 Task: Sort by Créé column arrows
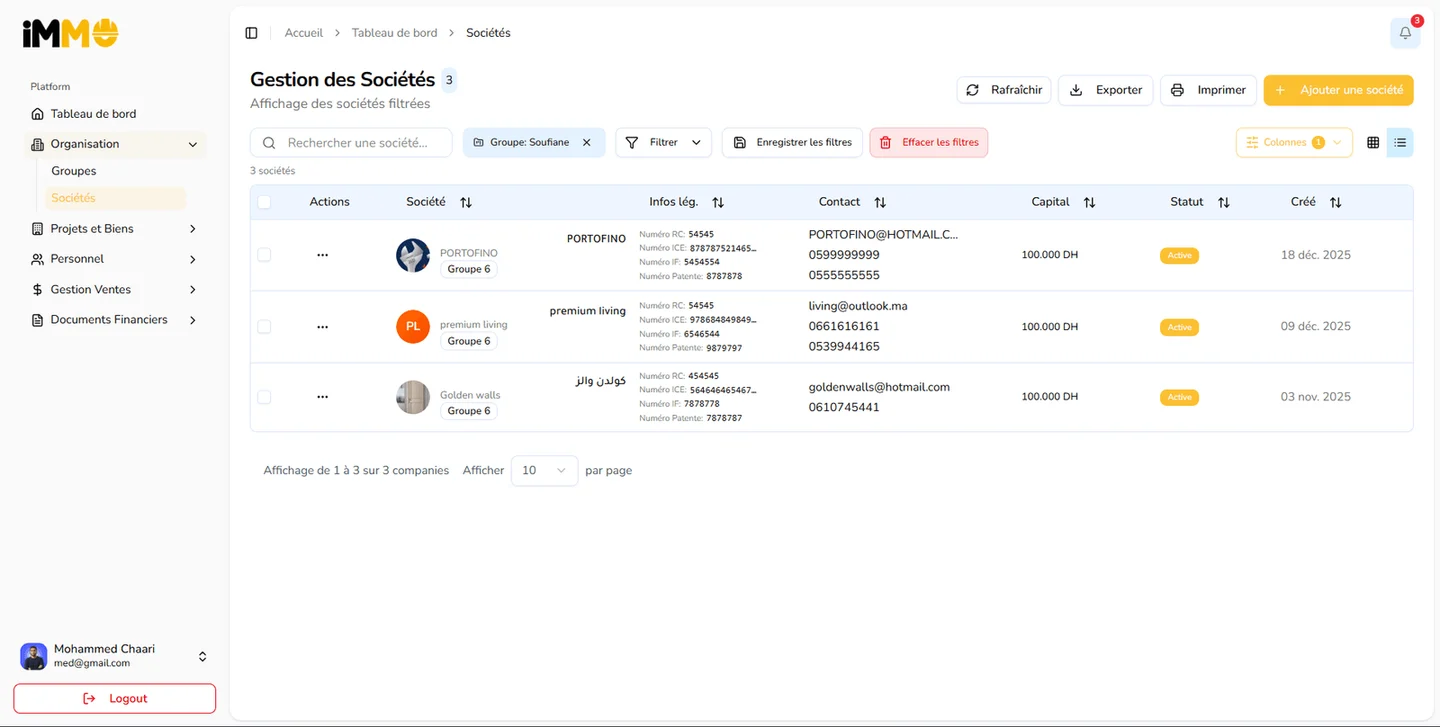(1335, 202)
